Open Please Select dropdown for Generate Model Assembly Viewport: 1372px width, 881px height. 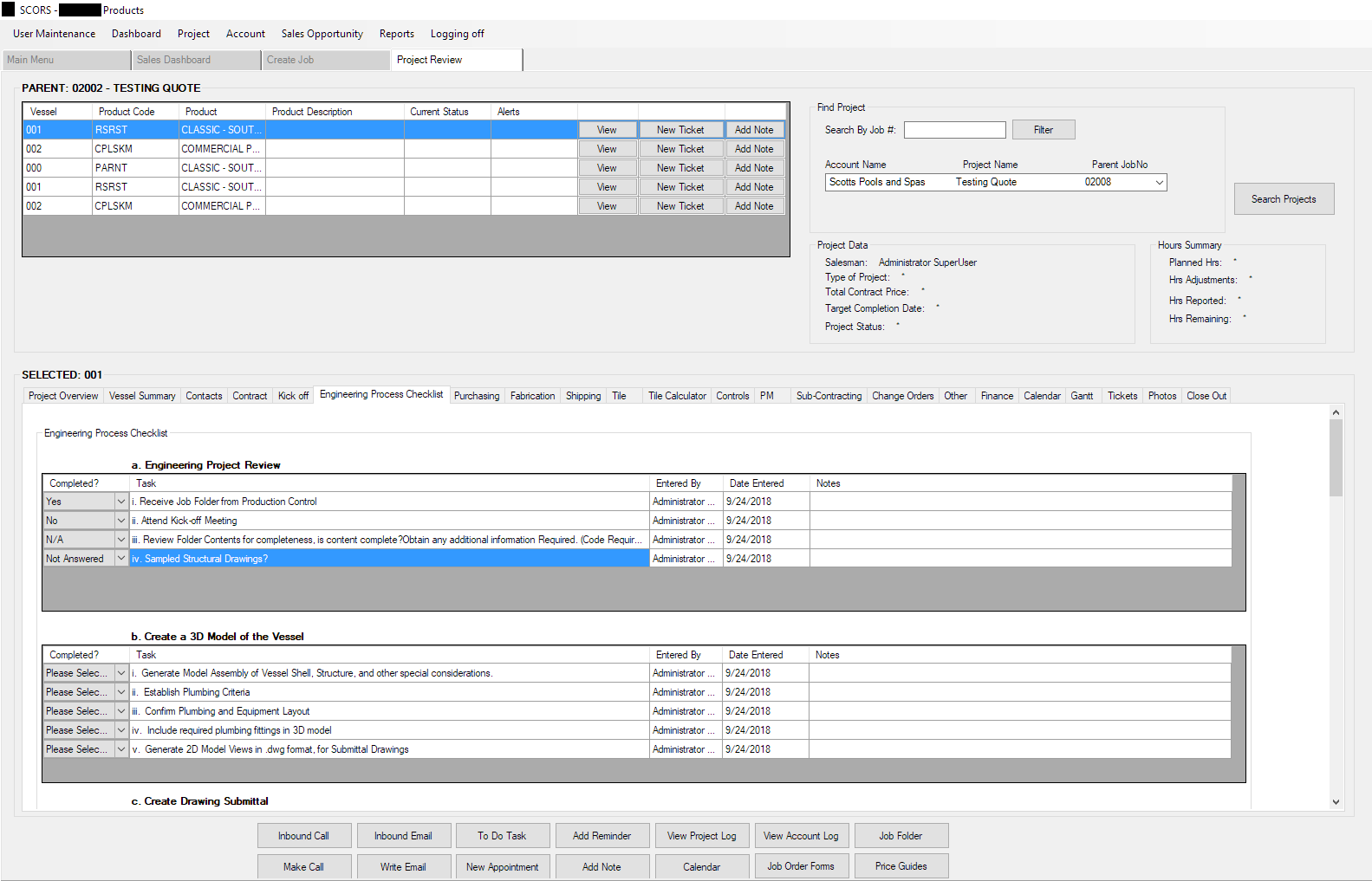pyautogui.click(x=121, y=673)
